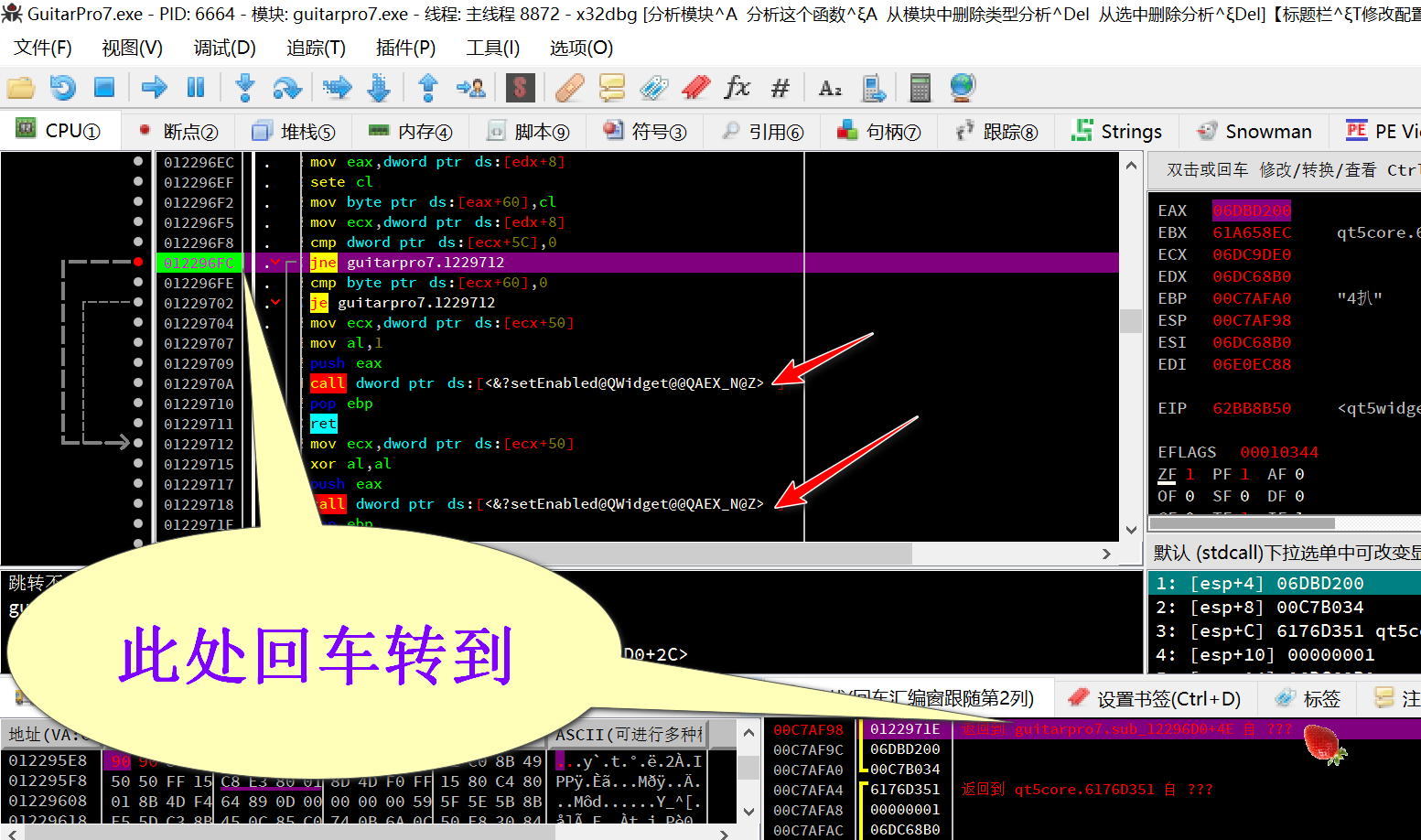Toggle breakpoint dot at address 012296F8

[x=138, y=242]
